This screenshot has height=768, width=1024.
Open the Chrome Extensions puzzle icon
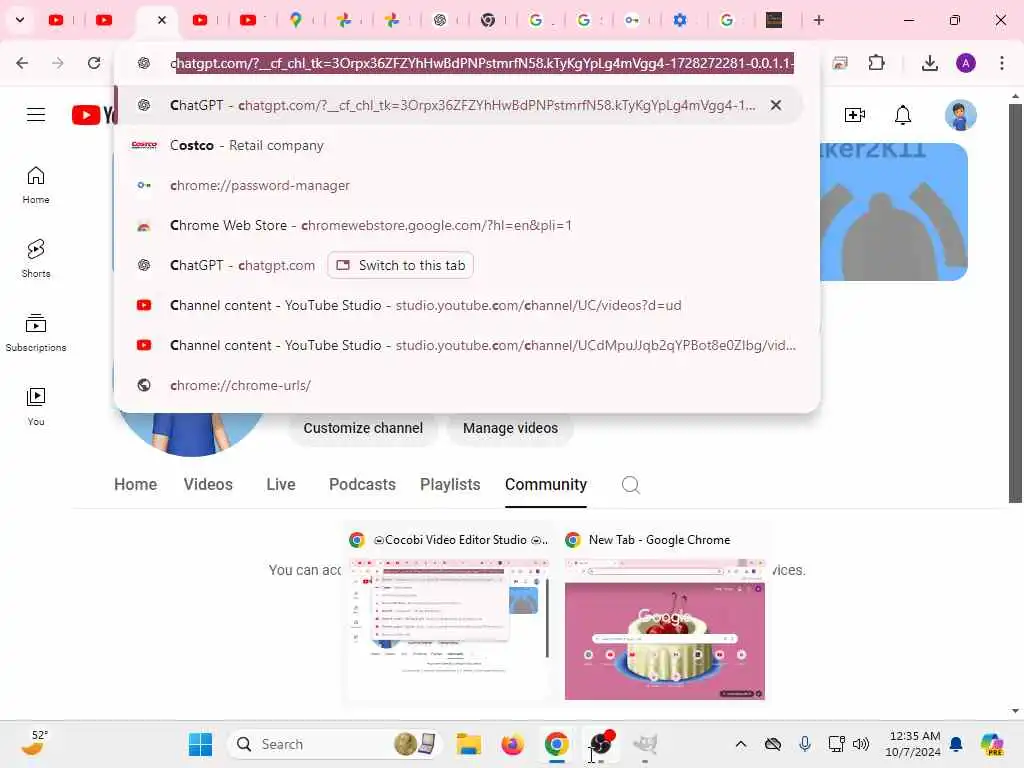point(876,63)
